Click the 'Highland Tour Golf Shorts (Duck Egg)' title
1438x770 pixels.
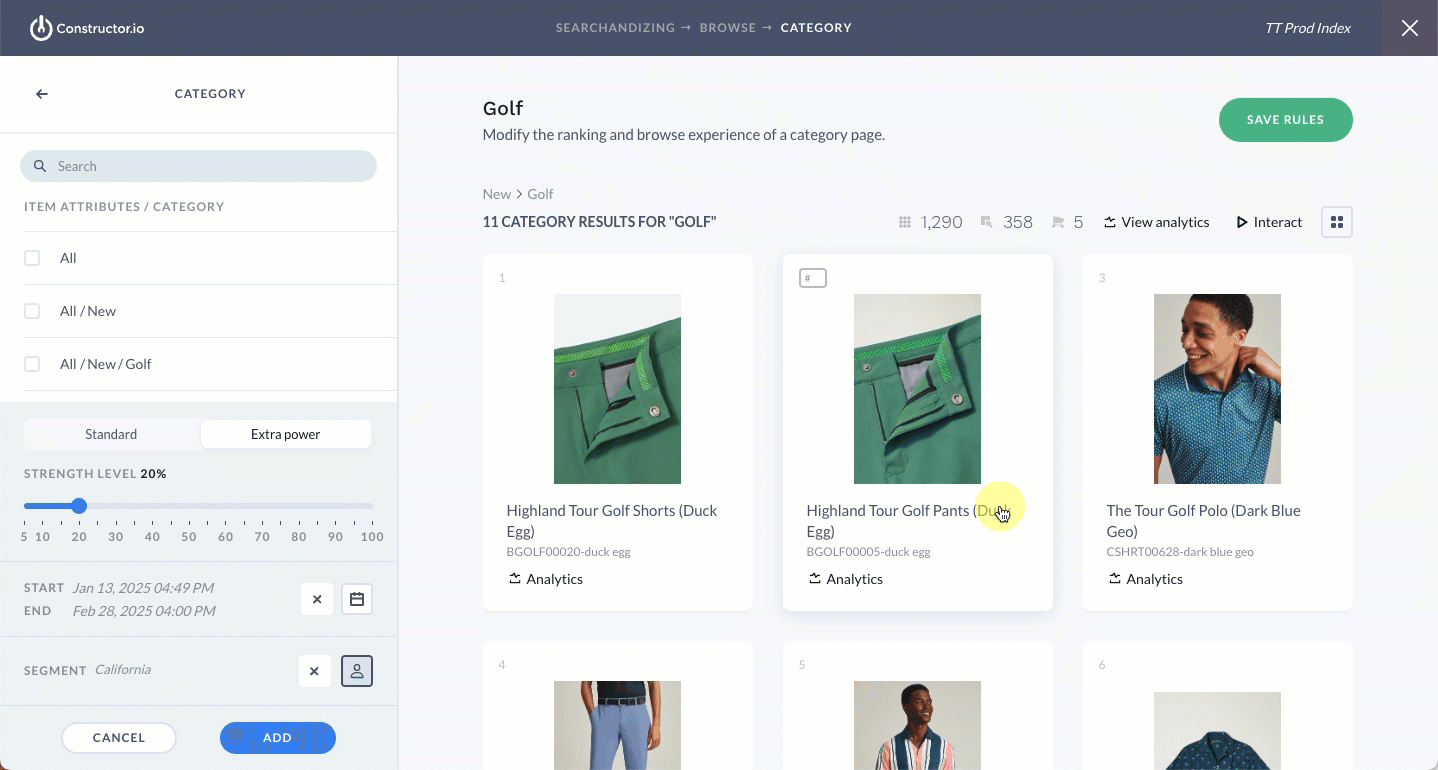[612, 521]
